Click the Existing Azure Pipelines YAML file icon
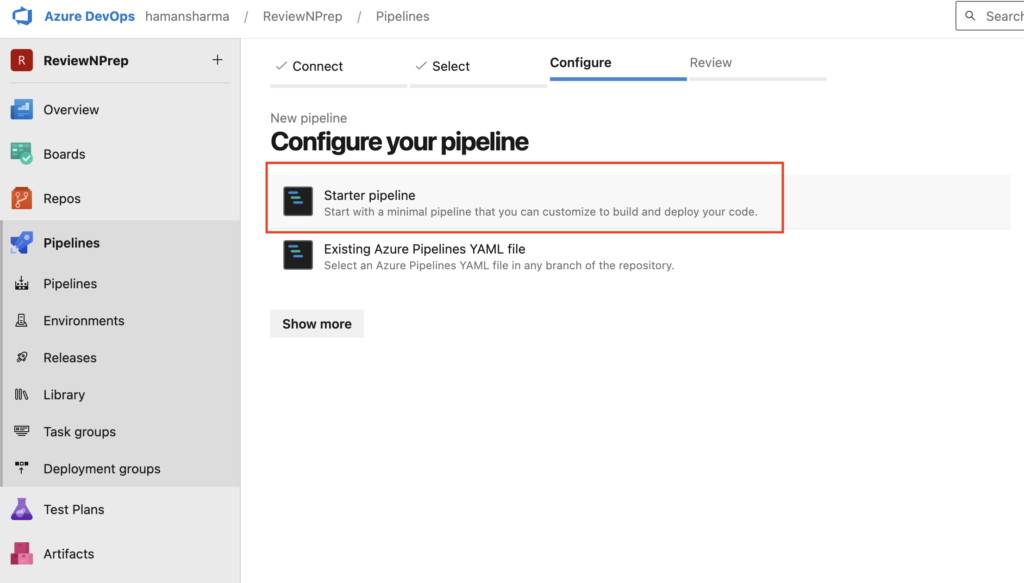The width and height of the screenshot is (1024, 583). point(298,255)
